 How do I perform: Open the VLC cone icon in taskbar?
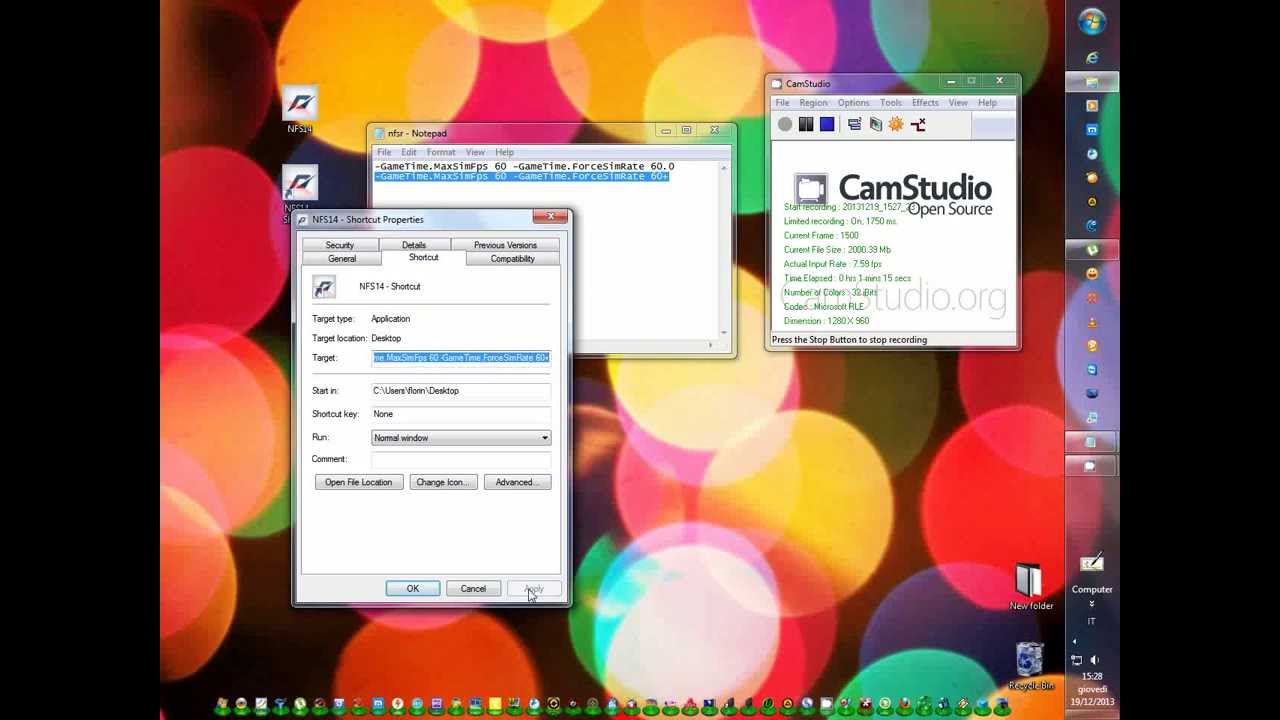pyautogui.click(x=1092, y=322)
